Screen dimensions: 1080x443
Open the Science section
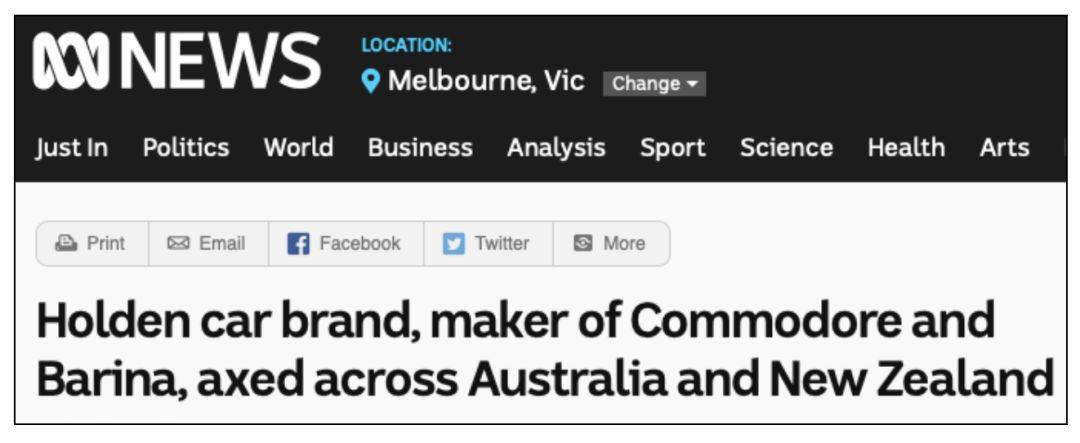click(x=787, y=147)
